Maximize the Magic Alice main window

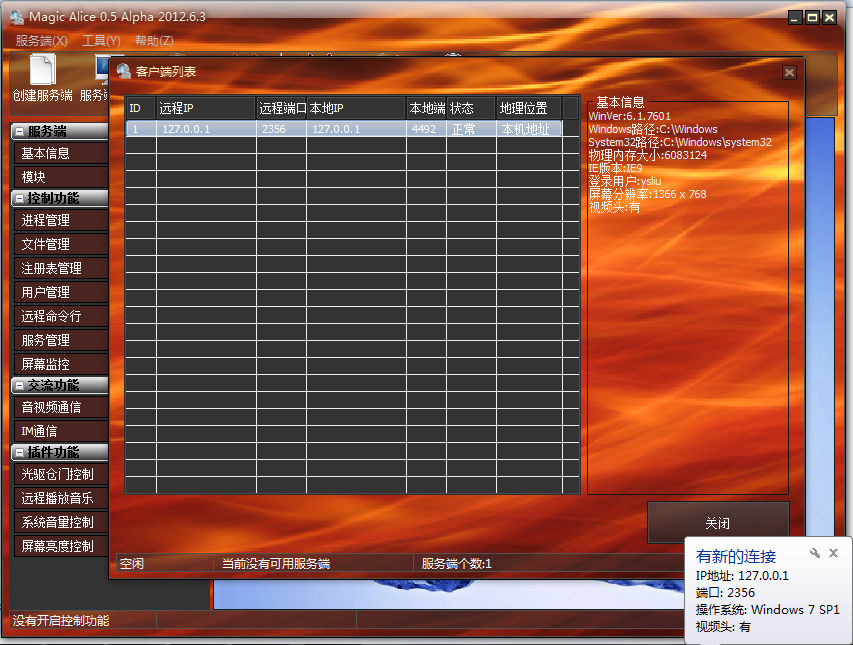(812, 17)
